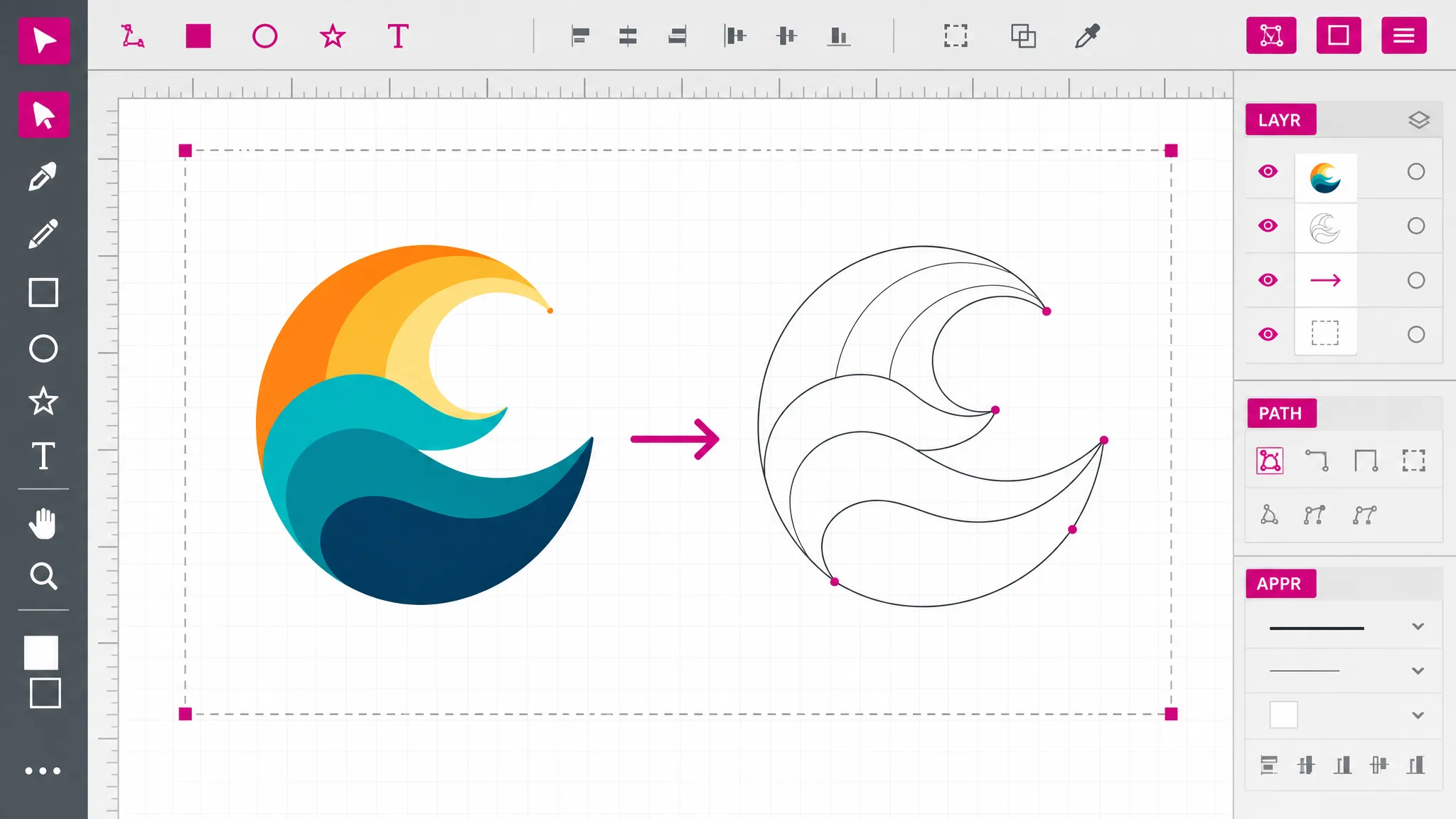The image size is (1456, 819).
Task: Align objects to the left edge vertically
Action: coord(735,36)
